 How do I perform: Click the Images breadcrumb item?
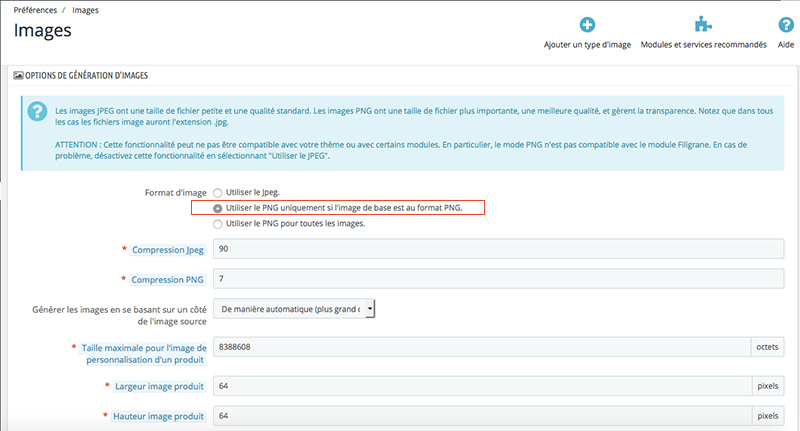click(85, 10)
